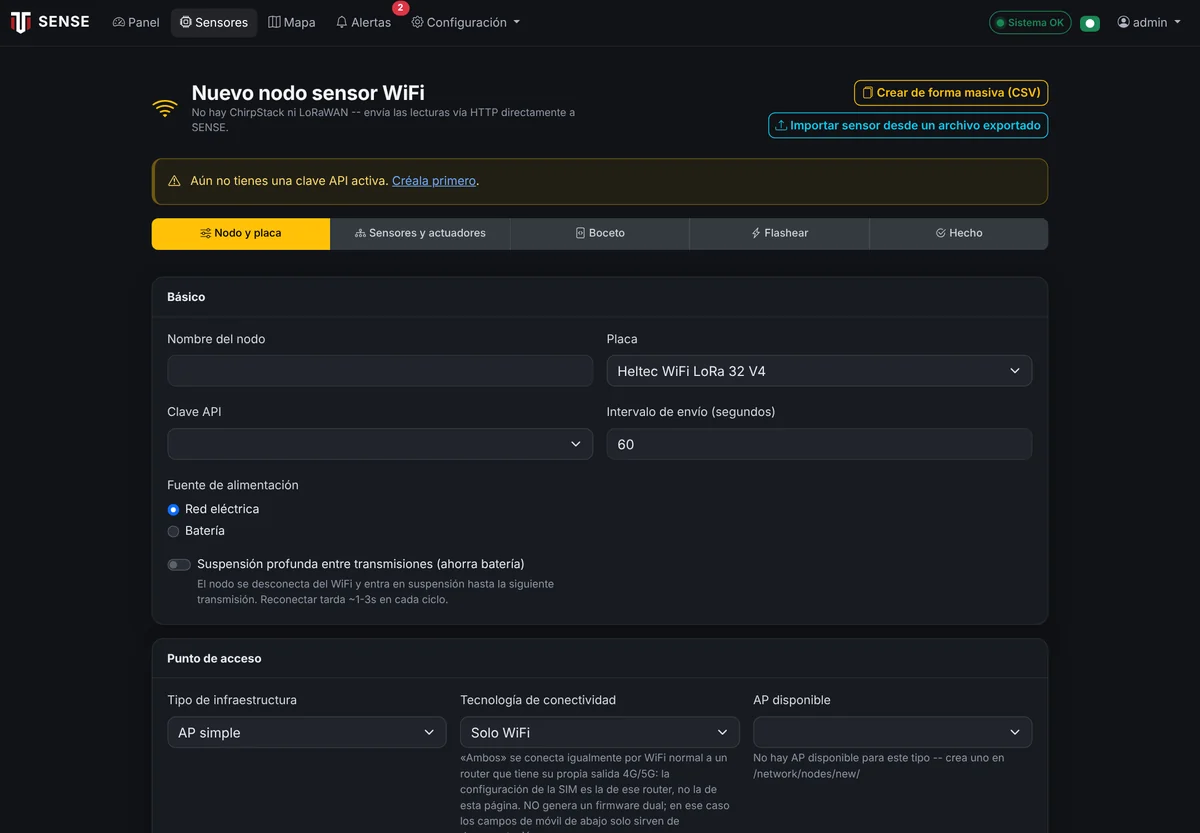
Task: Open Alertas from the navbar
Action: [364, 22]
